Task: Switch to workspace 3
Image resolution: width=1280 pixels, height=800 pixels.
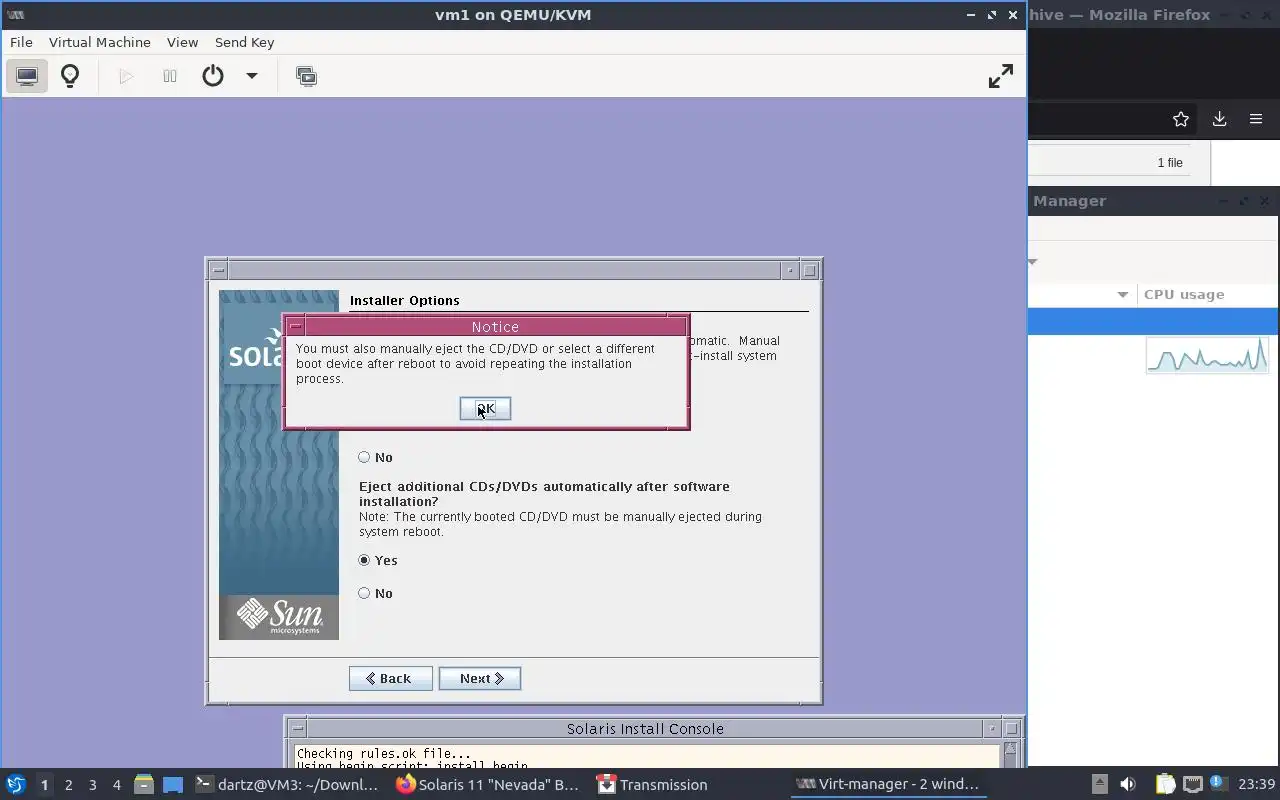Action: click(x=92, y=785)
